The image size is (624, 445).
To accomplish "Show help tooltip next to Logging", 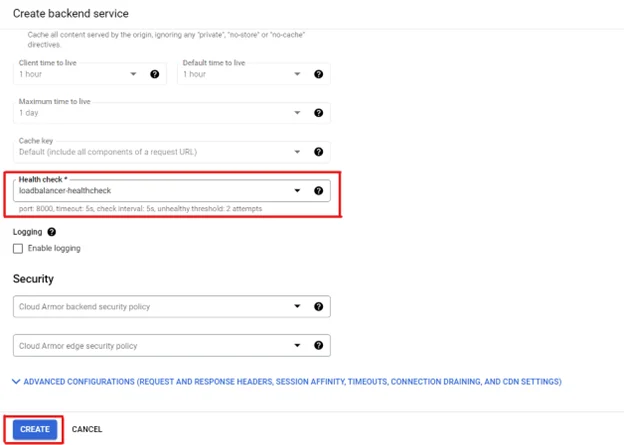I will 52,232.
